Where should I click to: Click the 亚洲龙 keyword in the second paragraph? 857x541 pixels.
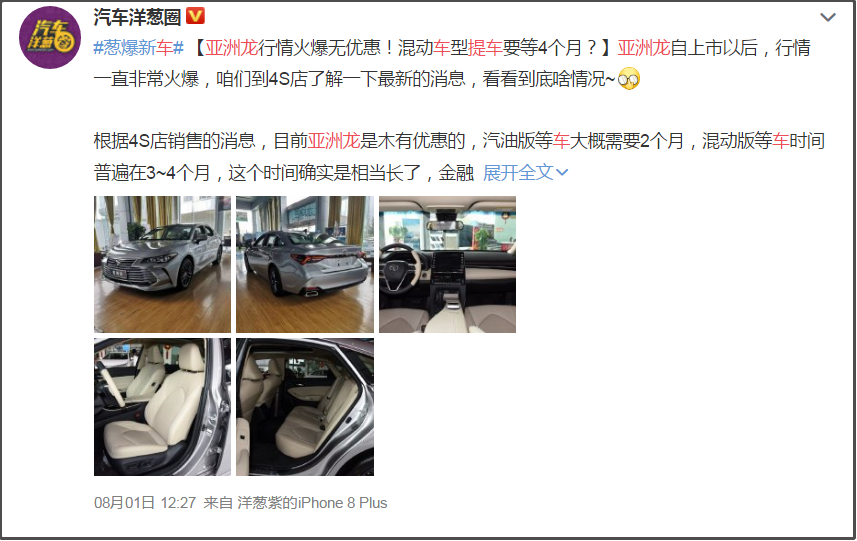334,141
